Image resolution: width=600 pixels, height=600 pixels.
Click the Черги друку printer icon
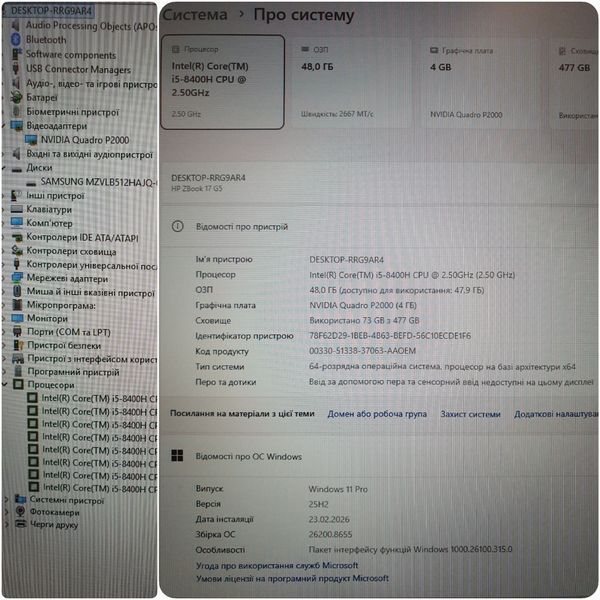(21, 523)
